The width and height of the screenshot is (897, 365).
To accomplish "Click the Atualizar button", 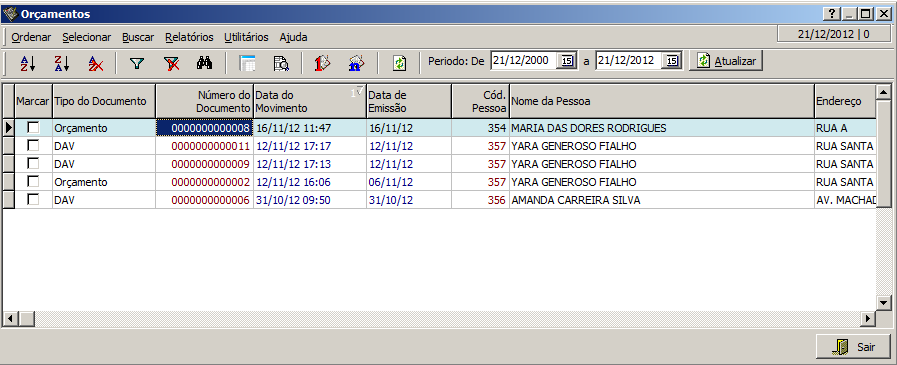I will tap(726, 61).
